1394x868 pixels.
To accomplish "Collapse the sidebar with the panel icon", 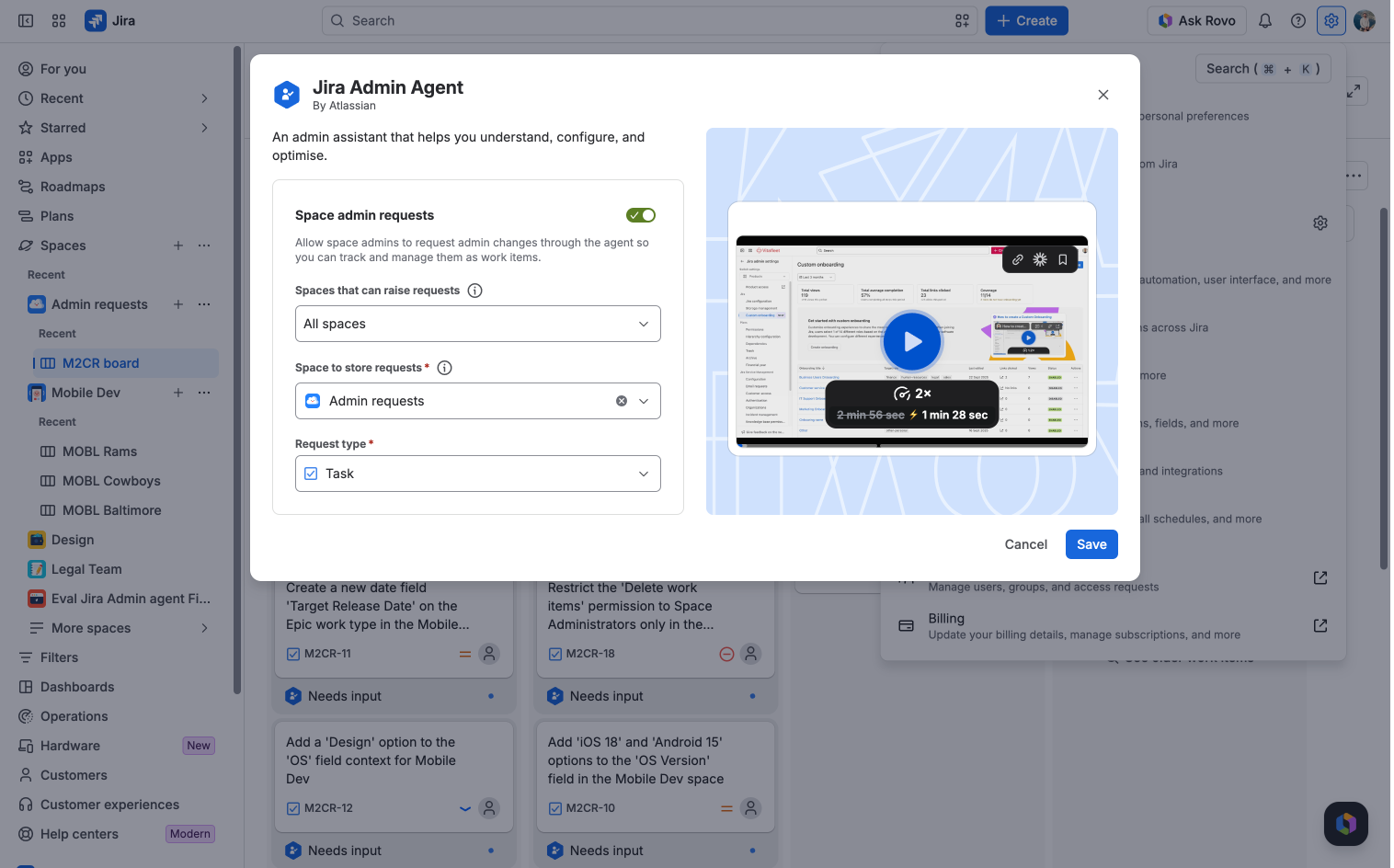I will (26, 20).
